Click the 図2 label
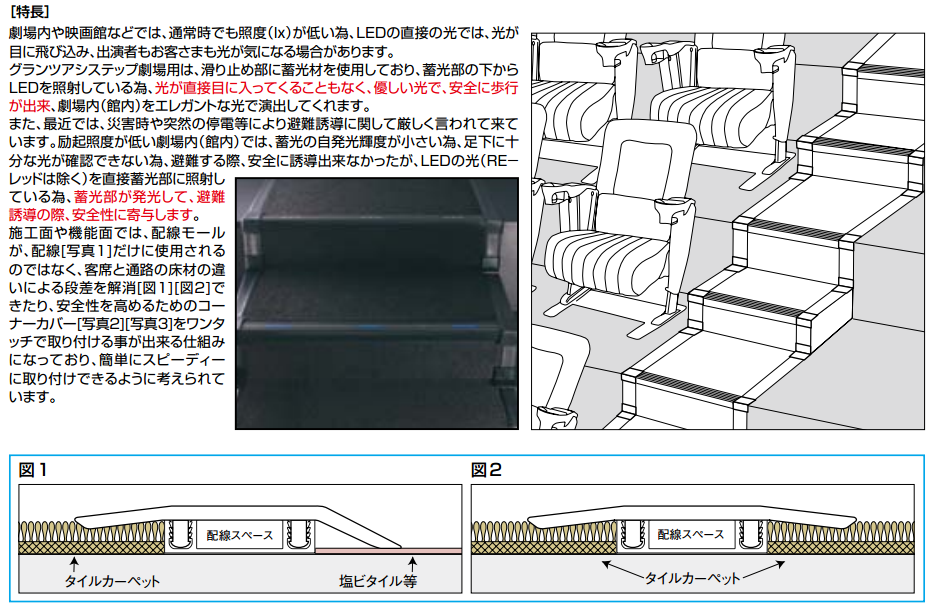Image resolution: width=933 pixels, height=605 pixels. coord(486,470)
